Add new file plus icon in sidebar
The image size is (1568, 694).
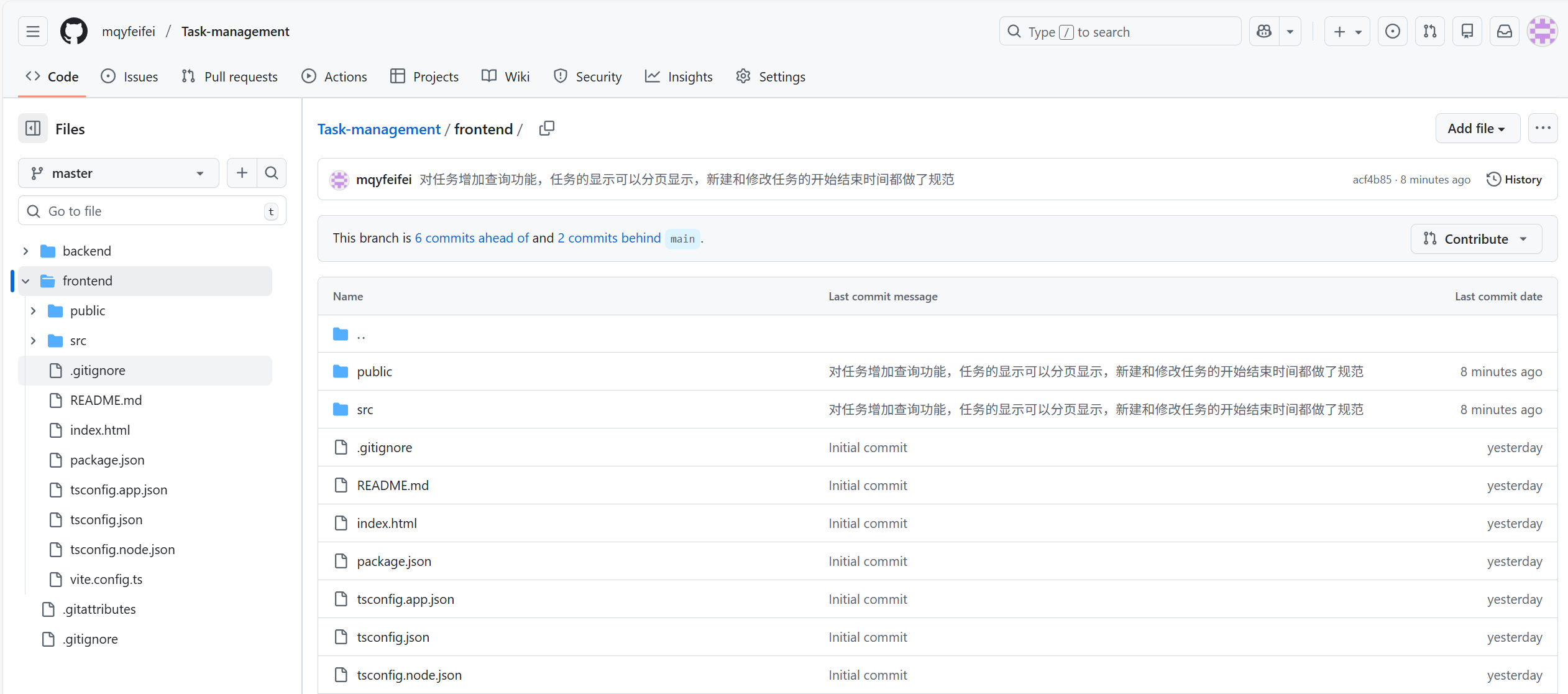(x=242, y=173)
